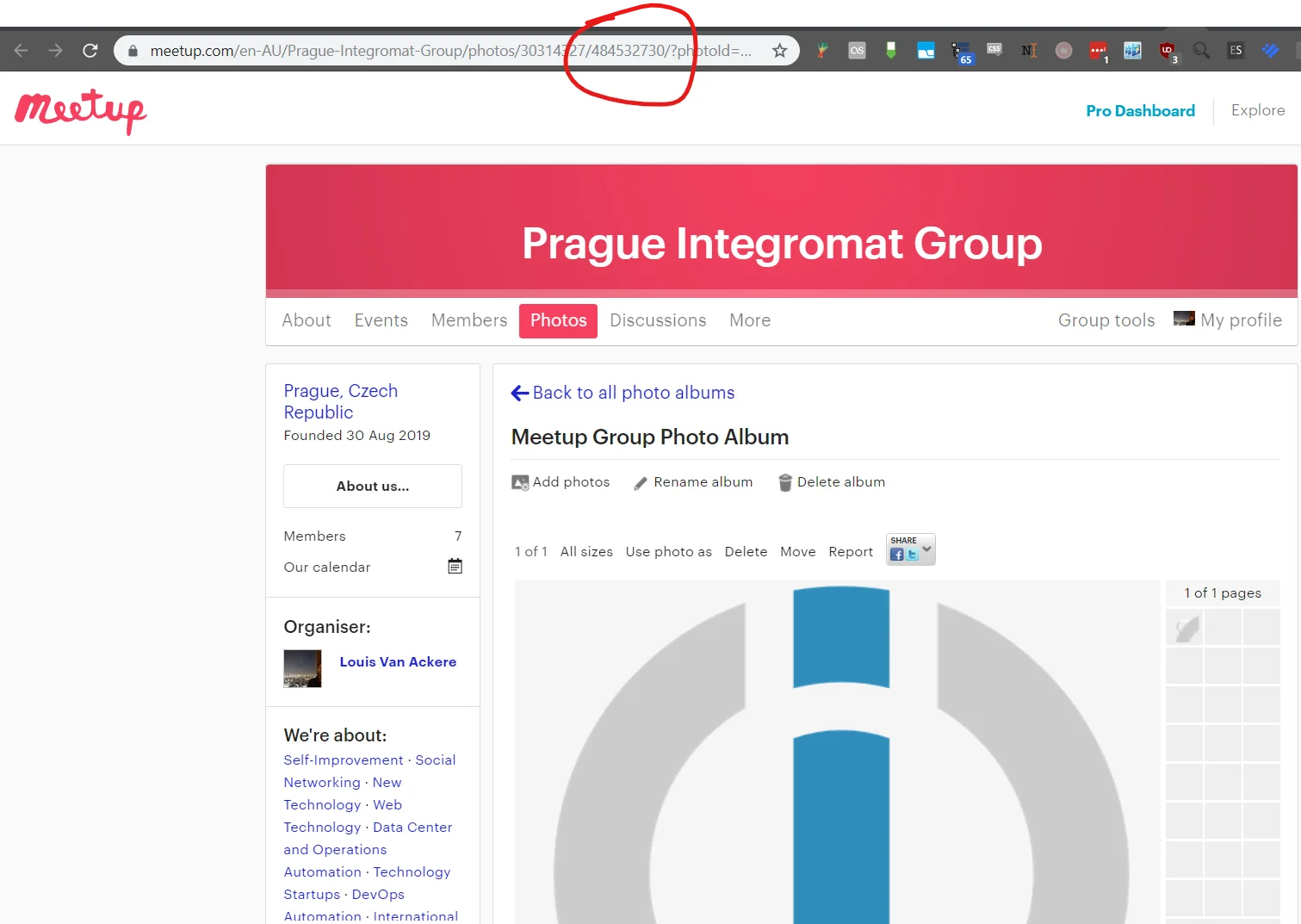Click the large album photo
The image size is (1301, 924).
838,753
